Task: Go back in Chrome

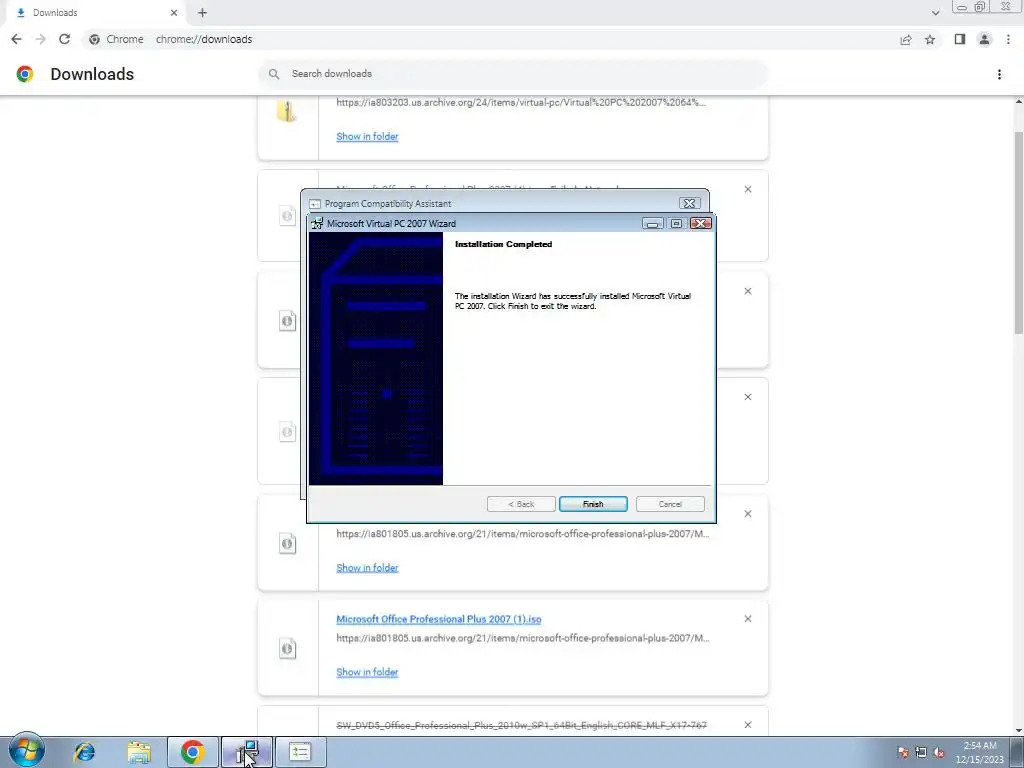Action: coord(16,39)
